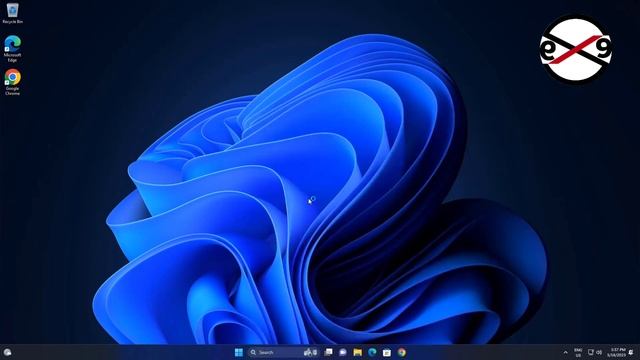Viewport: 640px width, 360px height.
Task: Click the search highlight icon in the Search box
Action: pyautogui.click(x=310, y=352)
